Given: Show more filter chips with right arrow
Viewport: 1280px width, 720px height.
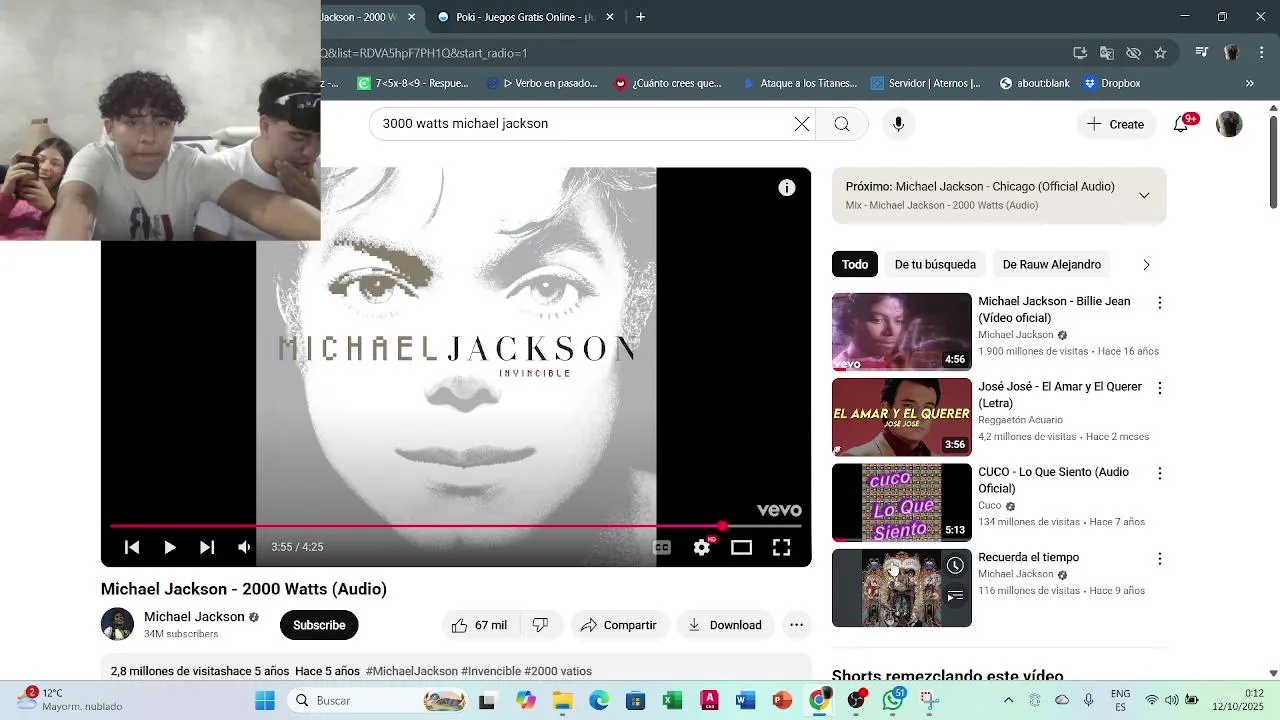Looking at the screenshot, I should click(x=1146, y=265).
